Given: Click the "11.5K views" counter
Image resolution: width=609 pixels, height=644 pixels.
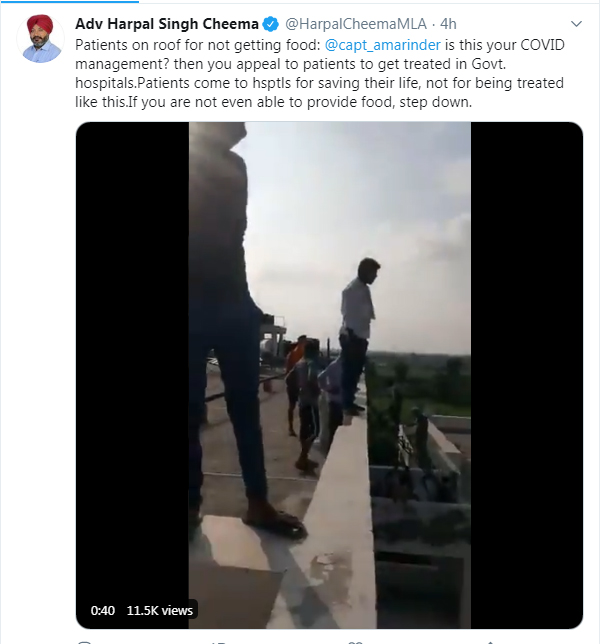Looking at the screenshot, I should [160, 610].
